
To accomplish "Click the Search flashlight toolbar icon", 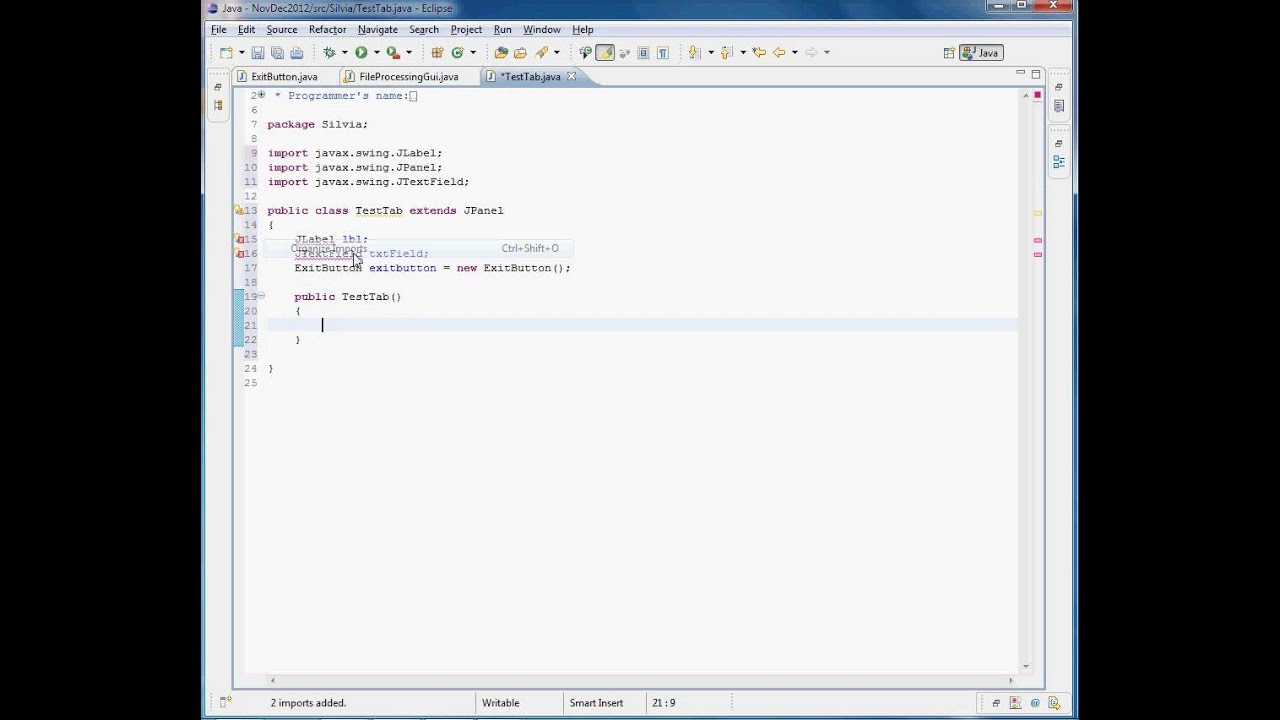I will 541,52.
